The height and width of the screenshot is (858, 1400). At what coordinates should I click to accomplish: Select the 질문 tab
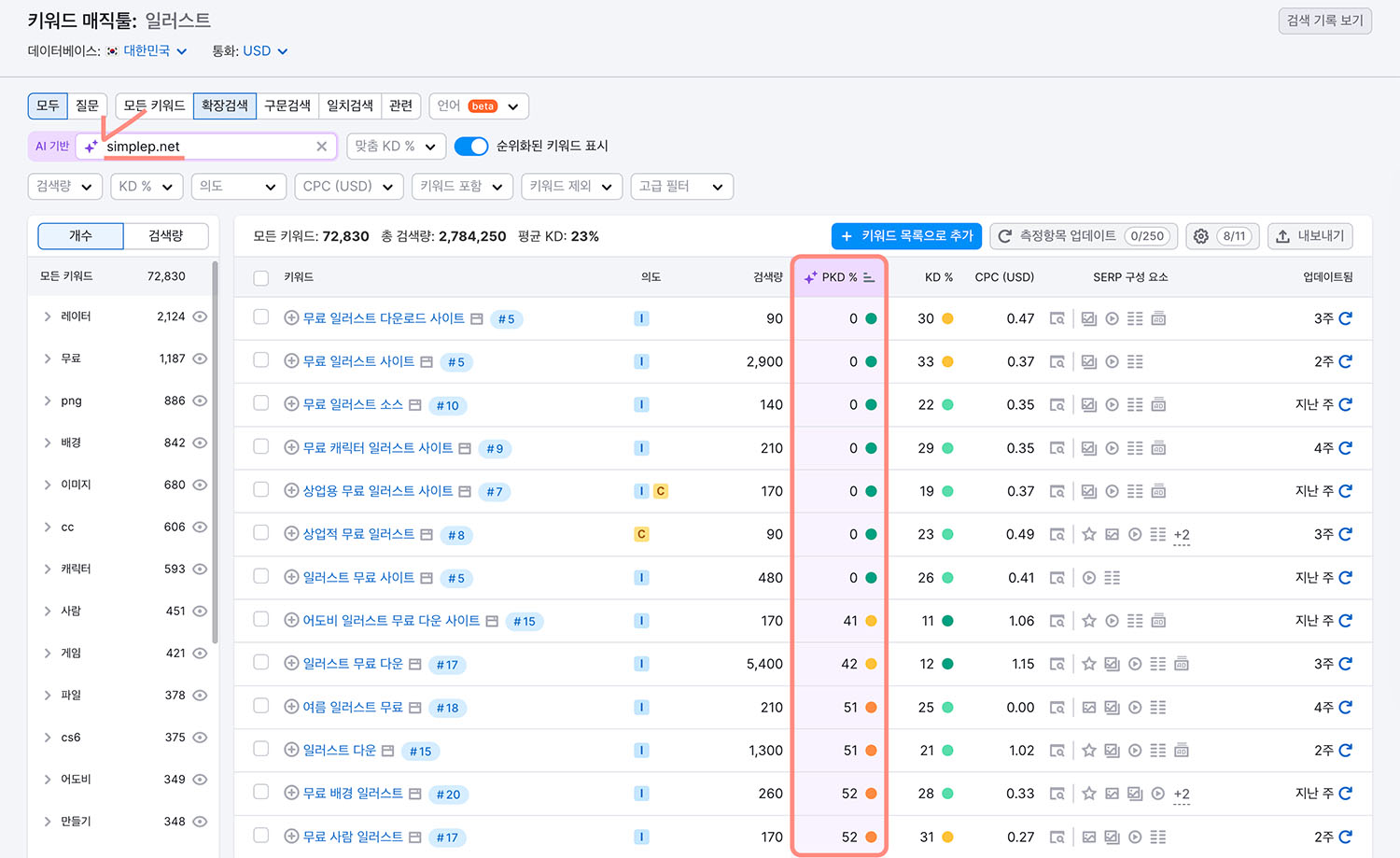[88, 105]
